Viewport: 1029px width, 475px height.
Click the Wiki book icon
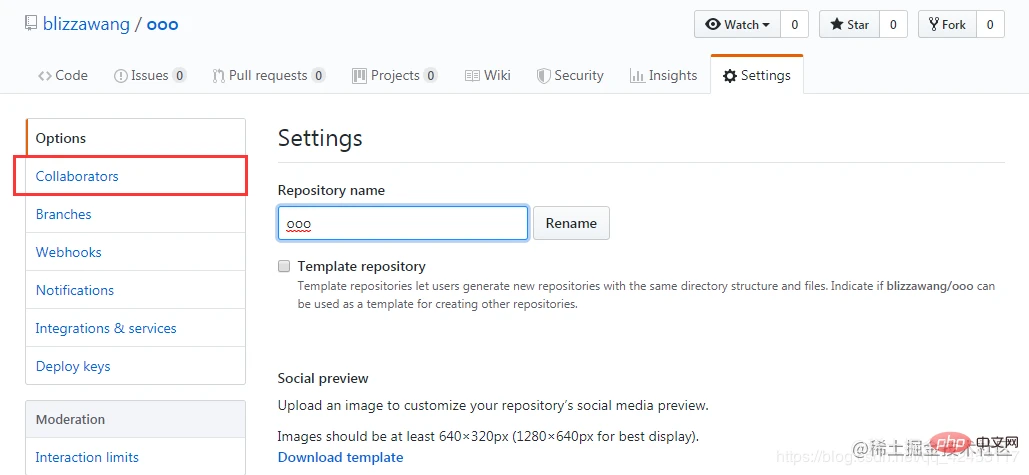click(x=472, y=76)
